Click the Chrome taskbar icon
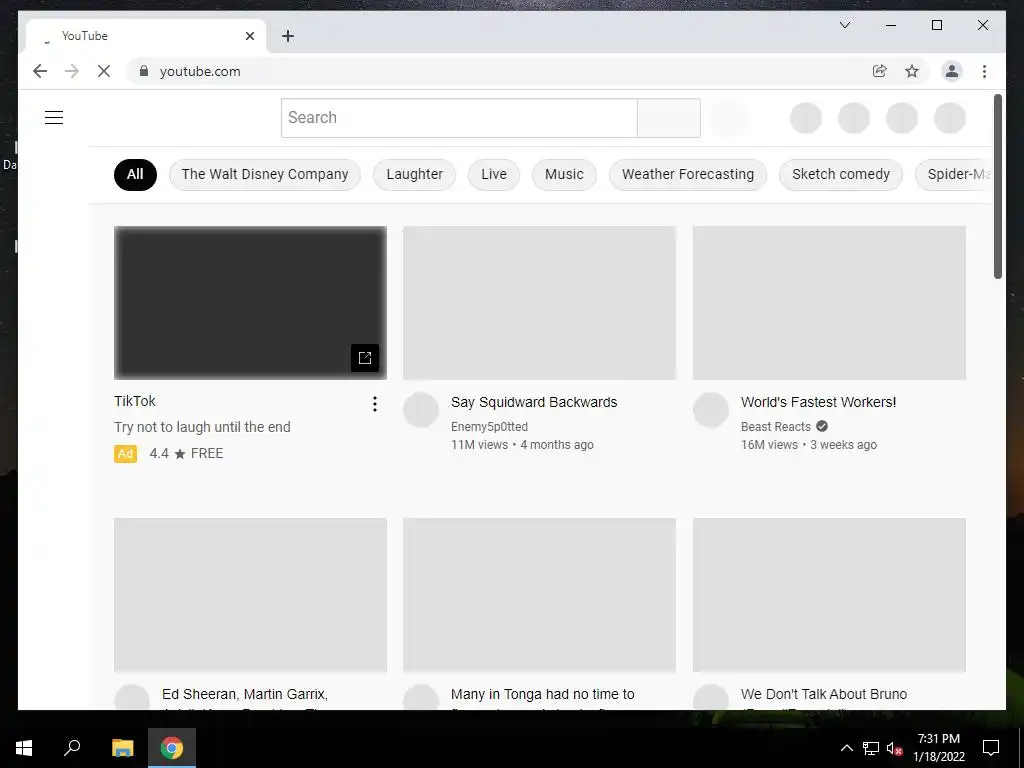This screenshot has width=1024, height=768. tap(172, 748)
